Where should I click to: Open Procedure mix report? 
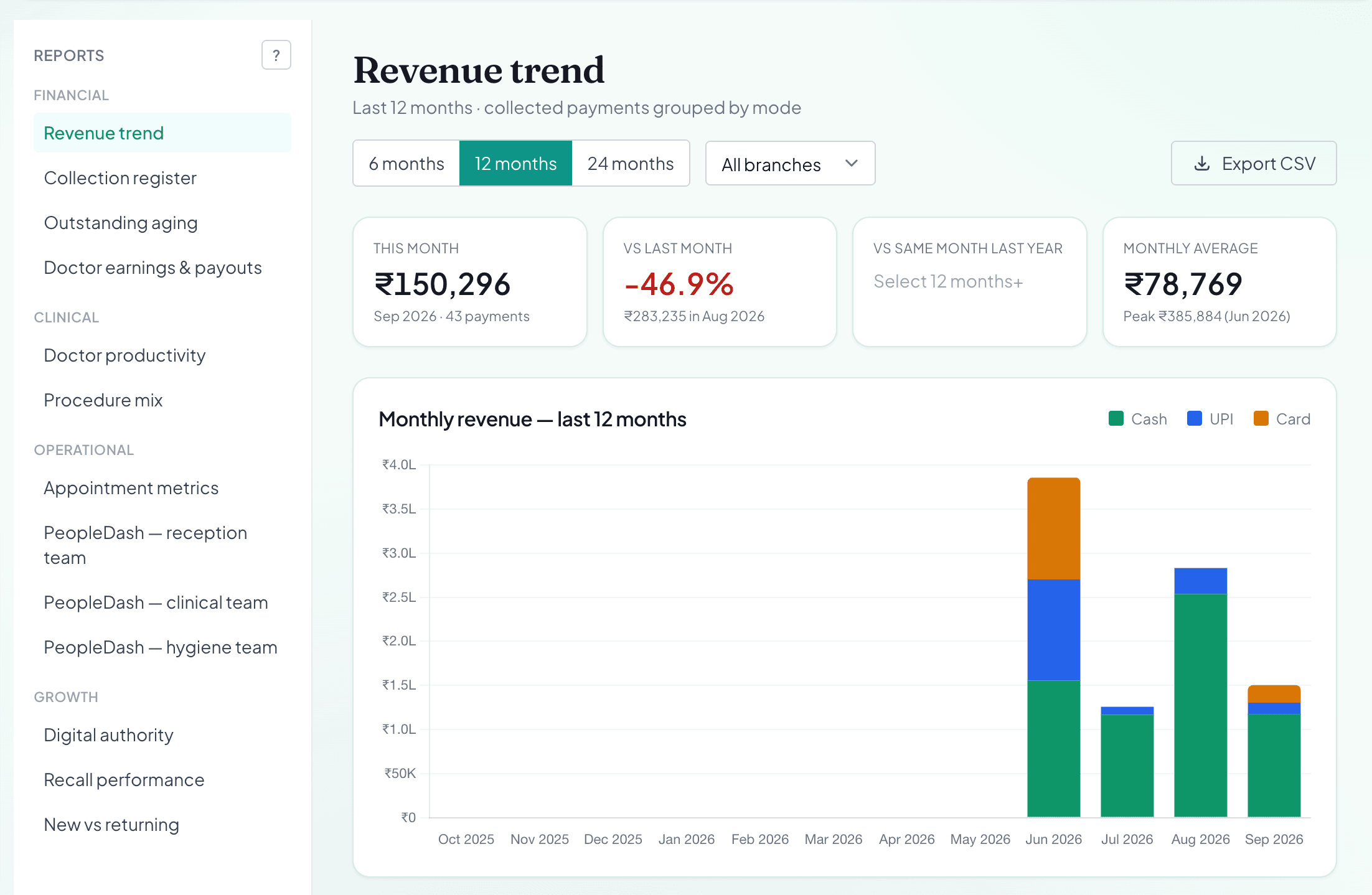click(x=162, y=400)
